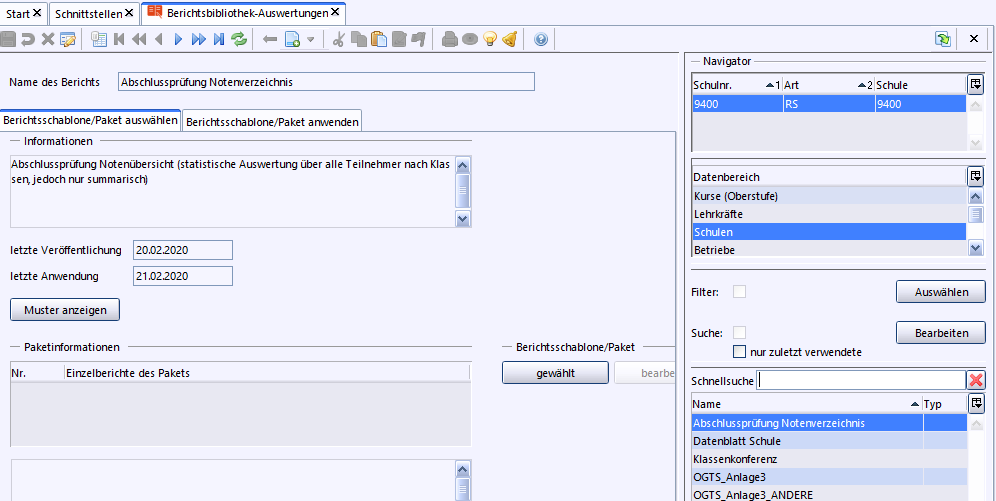The height and width of the screenshot is (501, 996).
Task: Go to the next record with the blue arrow
Action: pyautogui.click(x=178, y=39)
